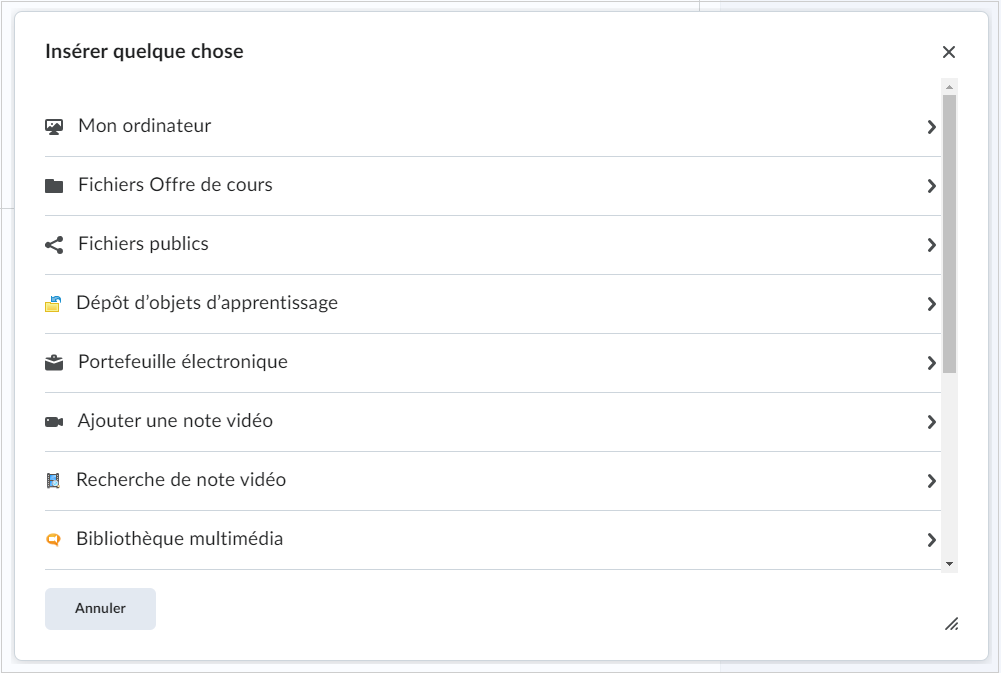Click the film strip video search icon
The image size is (1001, 673).
tap(53, 481)
